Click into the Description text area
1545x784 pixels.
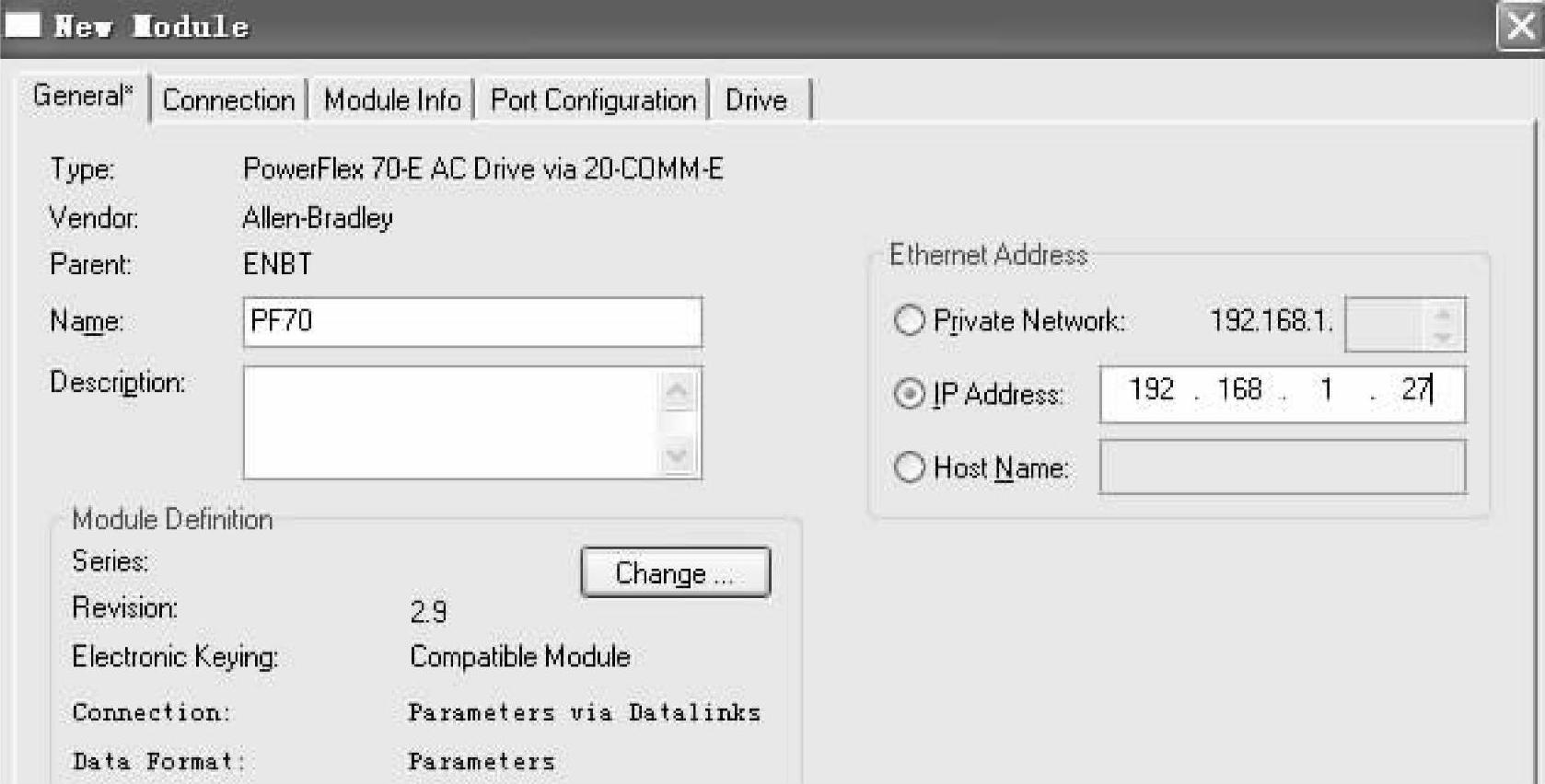click(x=451, y=422)
